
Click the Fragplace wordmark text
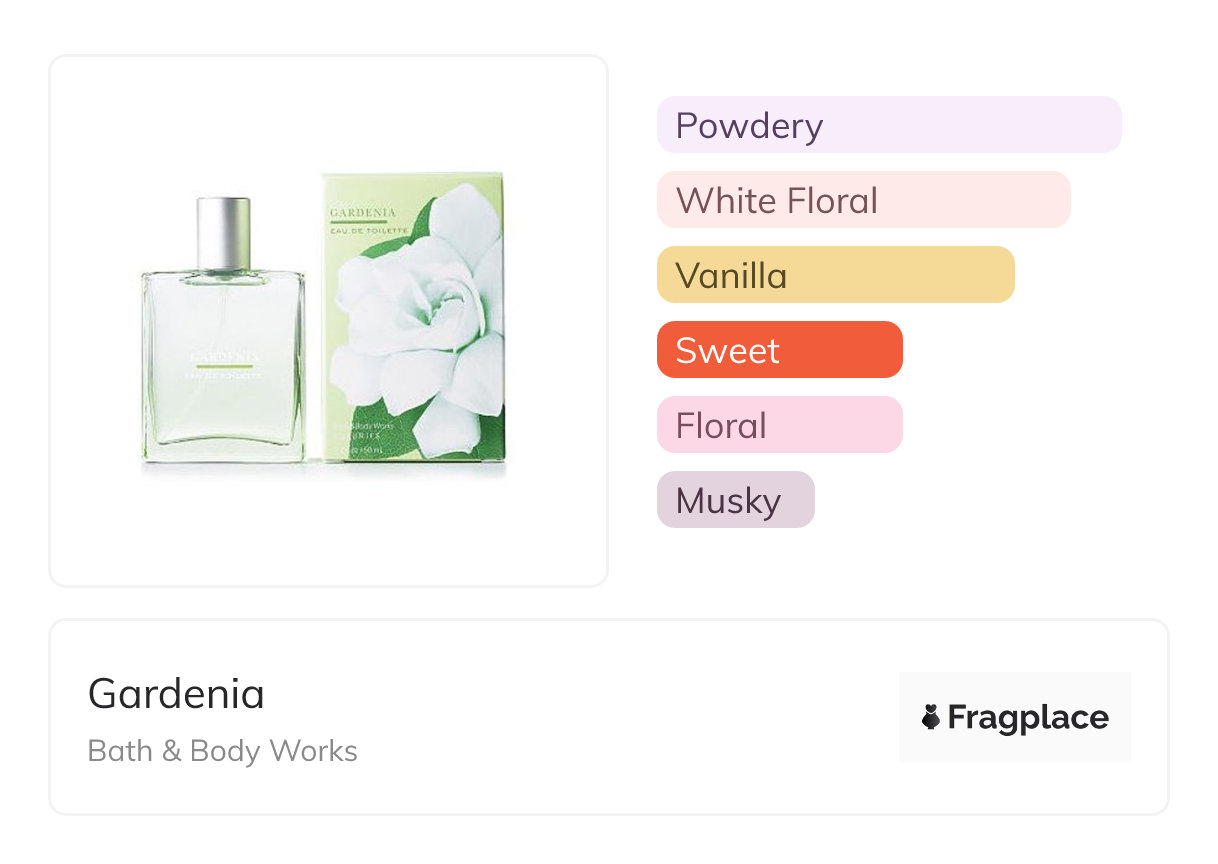click(x=1028, y=717)
